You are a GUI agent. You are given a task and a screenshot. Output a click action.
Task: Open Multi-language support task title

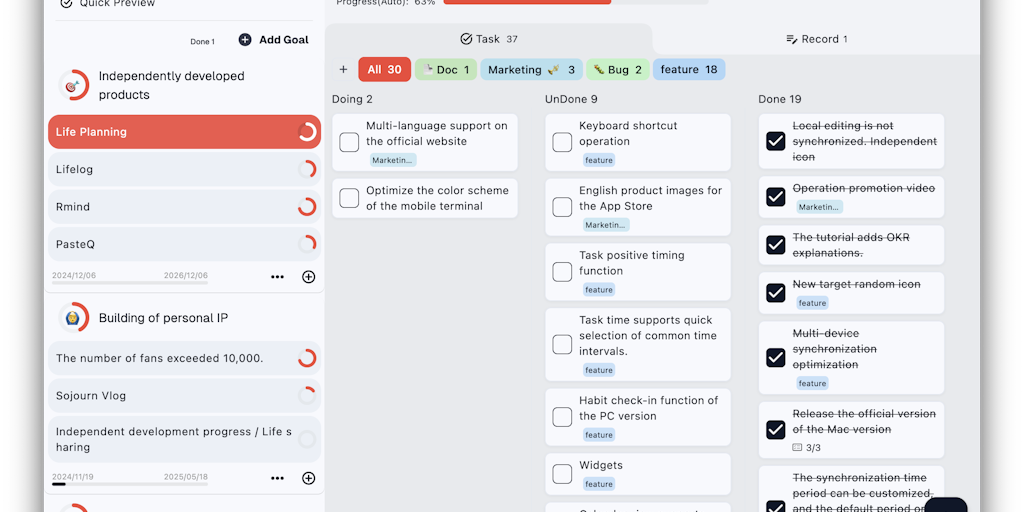[437, 133]
